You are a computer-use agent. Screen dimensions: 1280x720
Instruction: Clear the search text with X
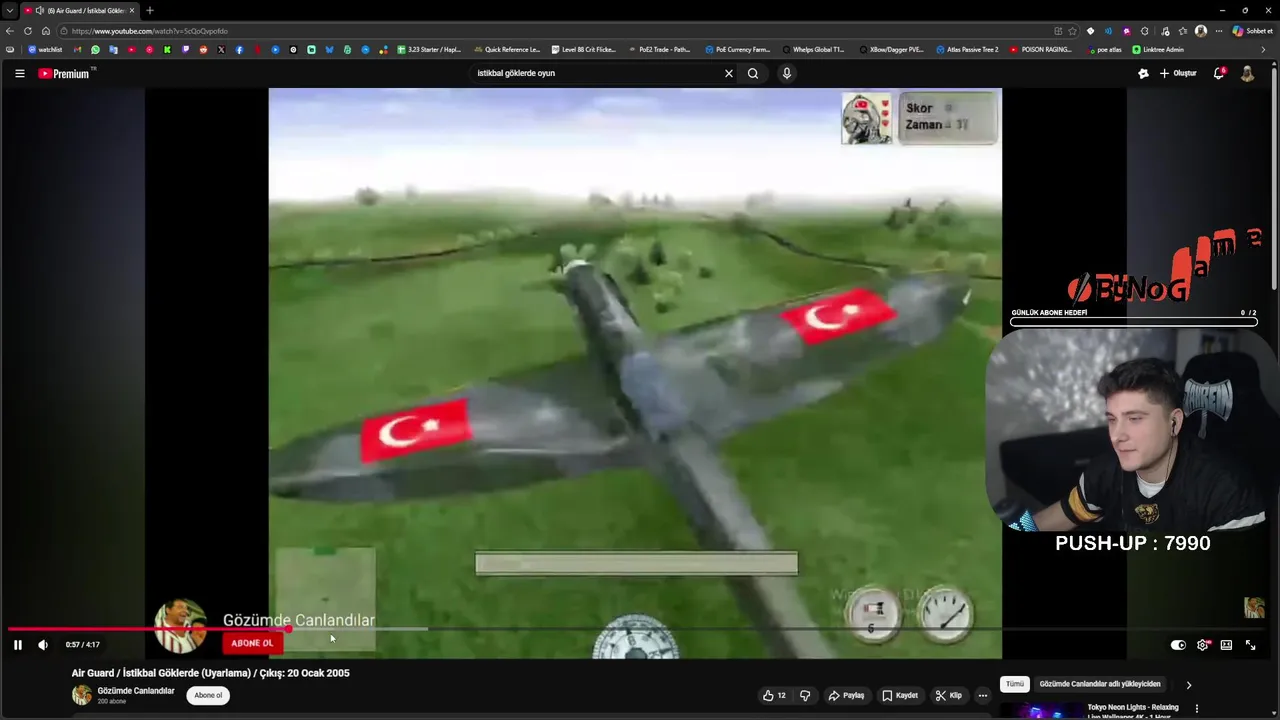coord(729,73)
